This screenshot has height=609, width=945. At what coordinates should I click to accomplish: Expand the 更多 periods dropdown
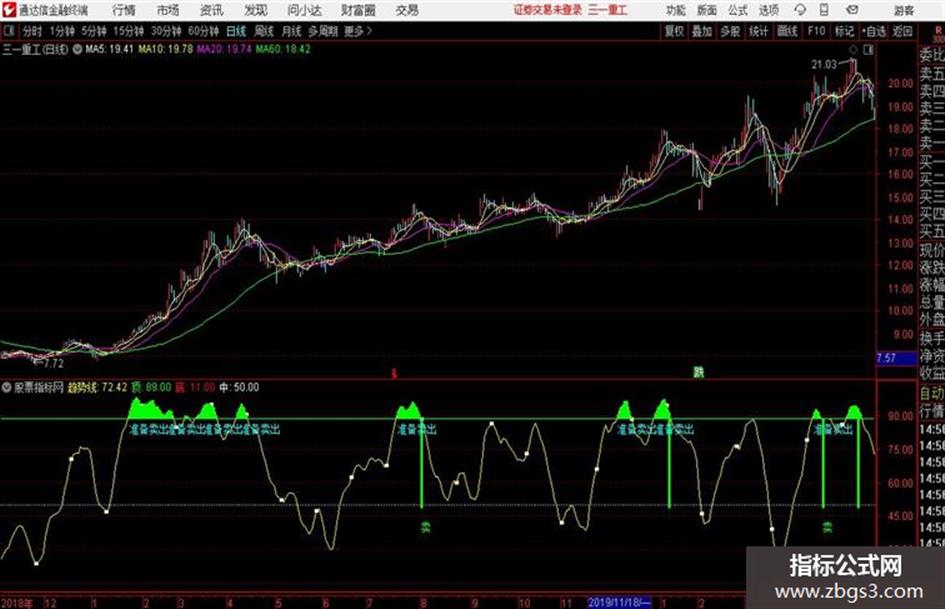(358, 31)
